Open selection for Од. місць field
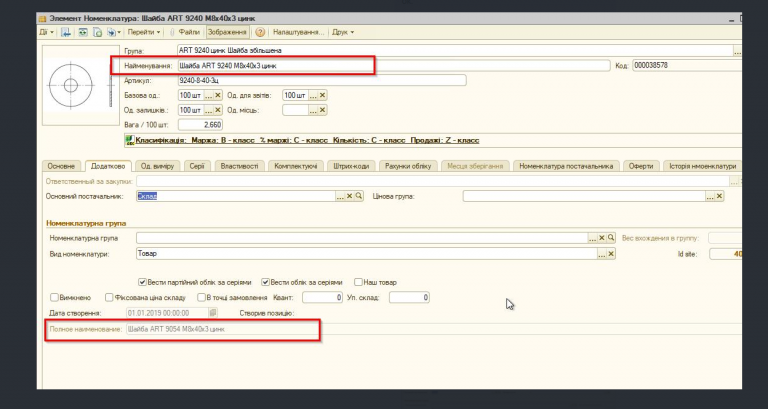The height and width of the screenshot is (409, 768). tap(312, 110)
